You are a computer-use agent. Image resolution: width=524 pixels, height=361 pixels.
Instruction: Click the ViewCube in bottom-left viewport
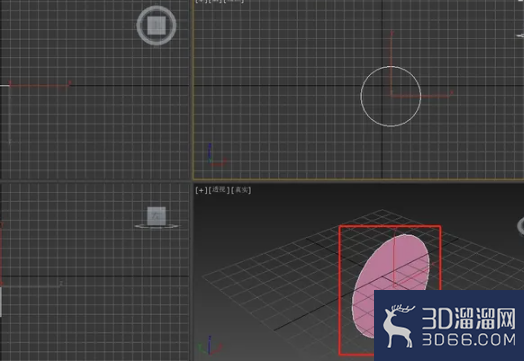pos(156,216)
